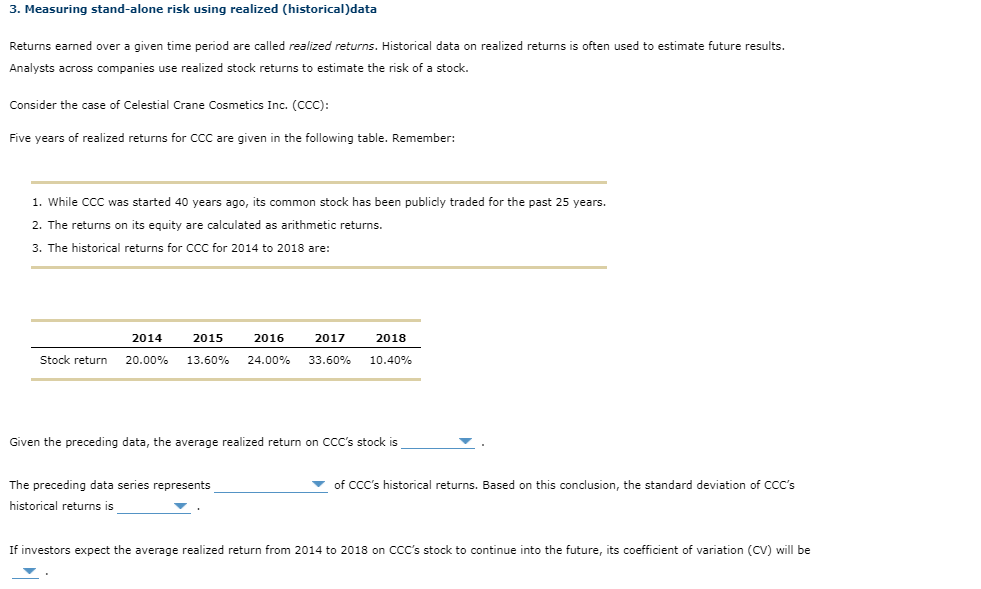This screenshot has height=589, width=981.
Task: Click the 20.00% stock return value
Action: pyautogui.click(x=144, y=360)
